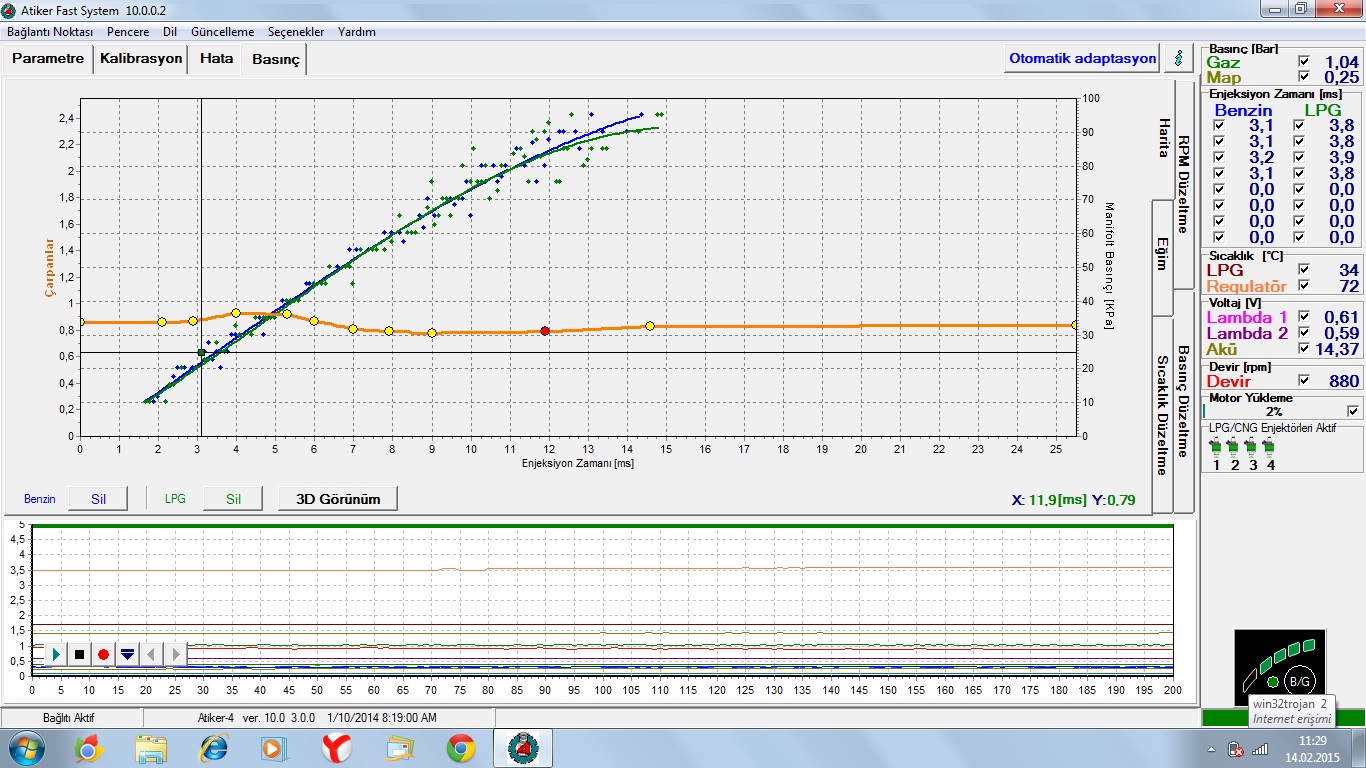Toggle the LPG 3,9 injection checkbox
The height and width of the screenshot is (768, 1366).
[x=1298, y=158]
